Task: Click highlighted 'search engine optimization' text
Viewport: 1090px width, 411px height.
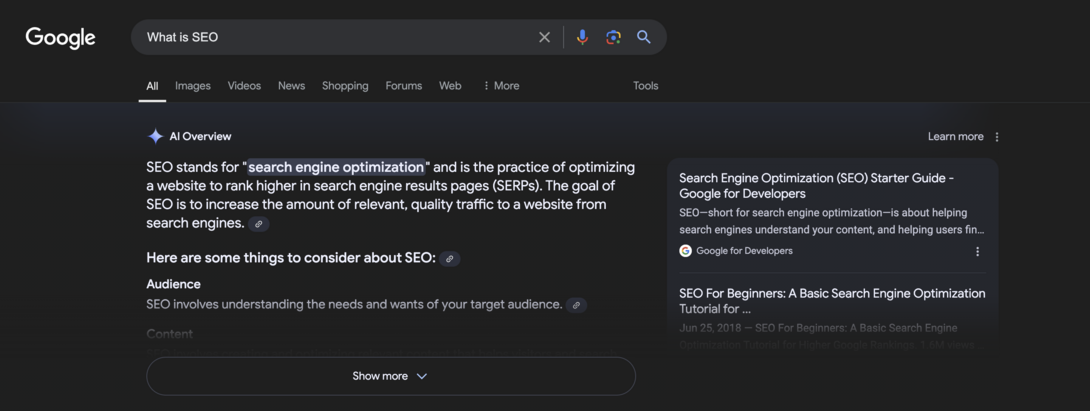Action: click(336, 168)
